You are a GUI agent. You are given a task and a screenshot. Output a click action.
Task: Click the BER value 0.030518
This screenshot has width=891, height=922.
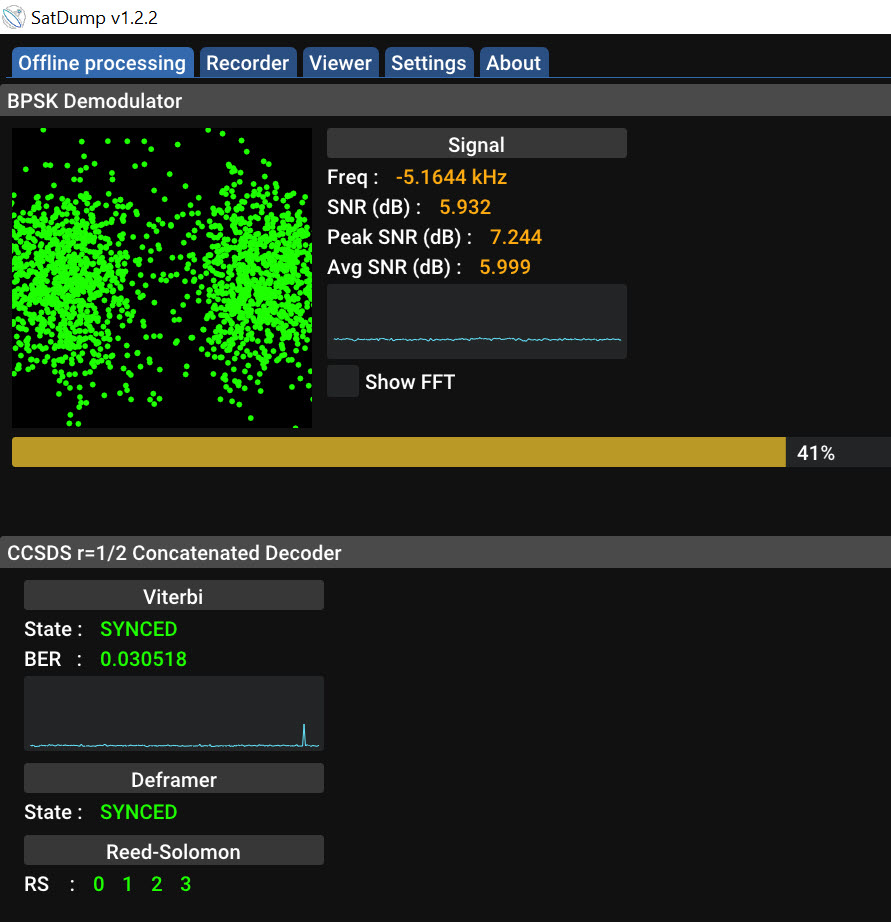[143, 659]
